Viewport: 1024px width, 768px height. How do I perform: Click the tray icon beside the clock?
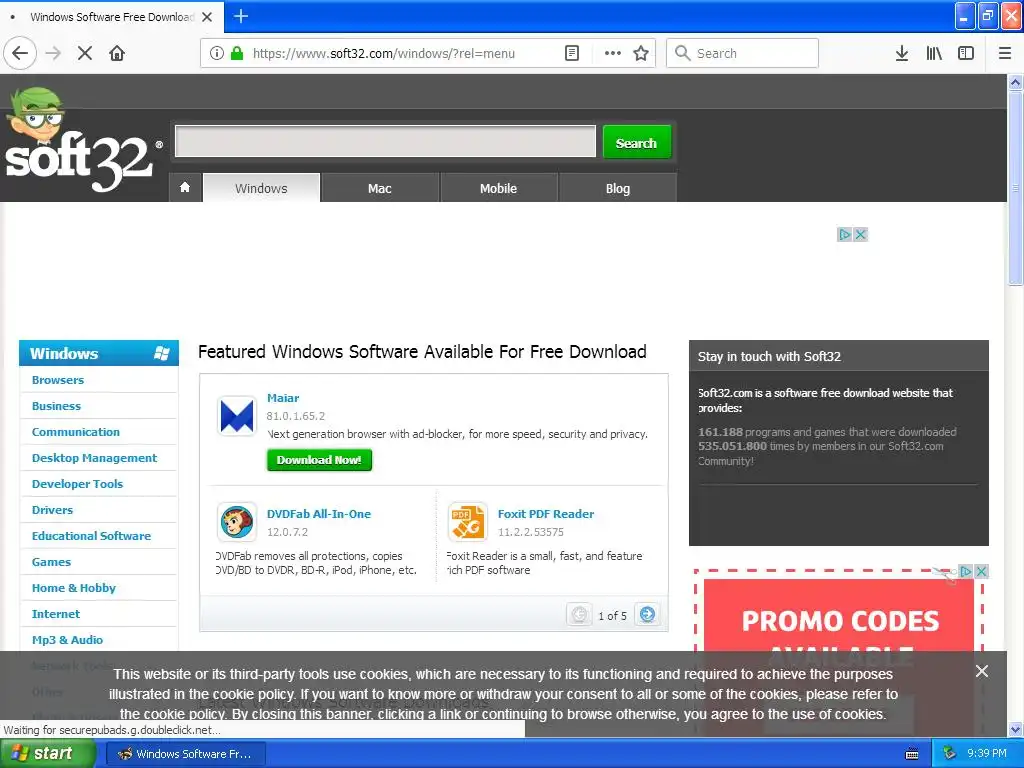point(950,754)
